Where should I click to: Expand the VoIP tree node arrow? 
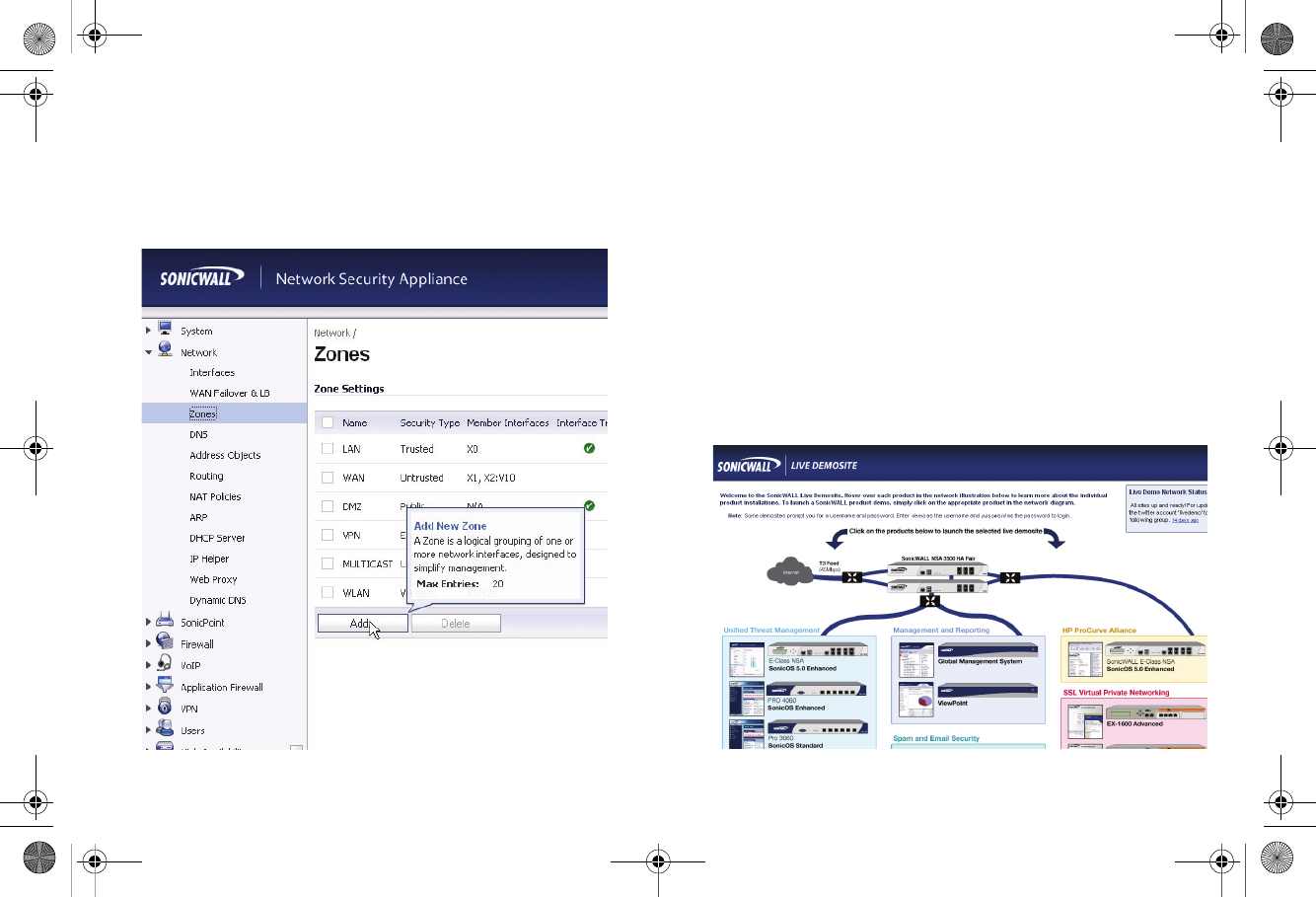(149, 665)
